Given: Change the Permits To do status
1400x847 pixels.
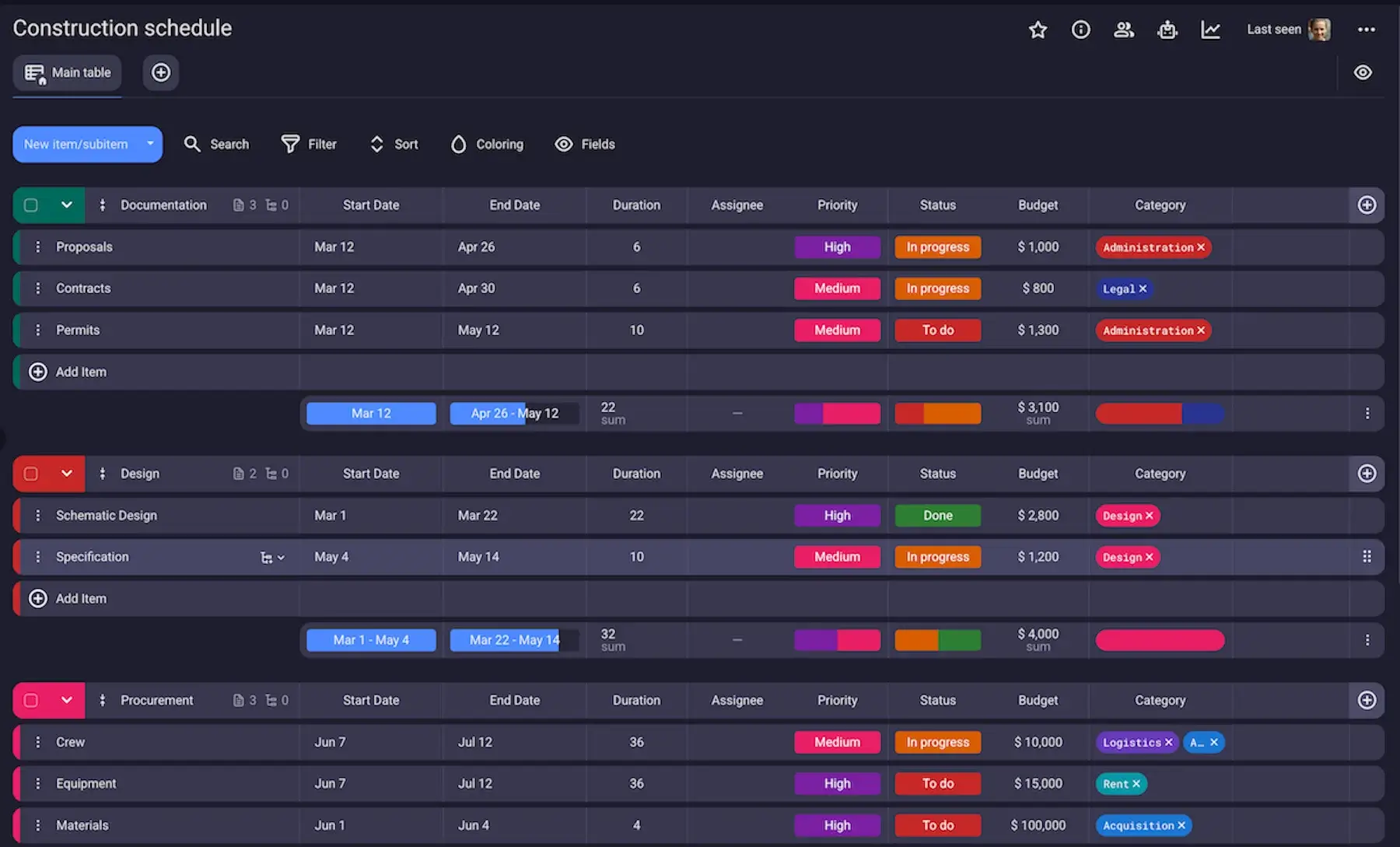Looking at the screenshot, I should coord(937,330).
